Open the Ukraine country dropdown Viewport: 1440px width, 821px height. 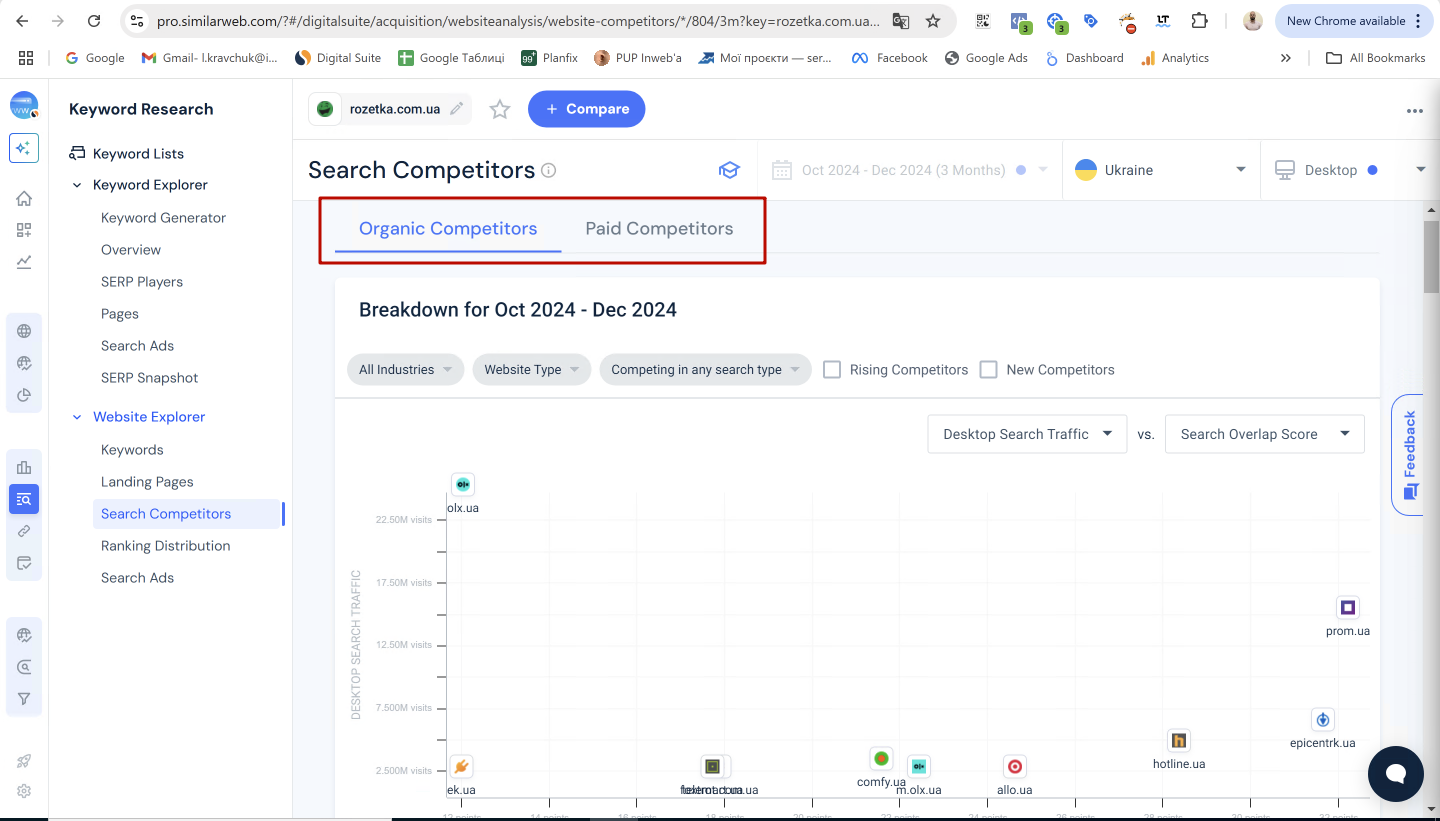(x=1160, y=170)
